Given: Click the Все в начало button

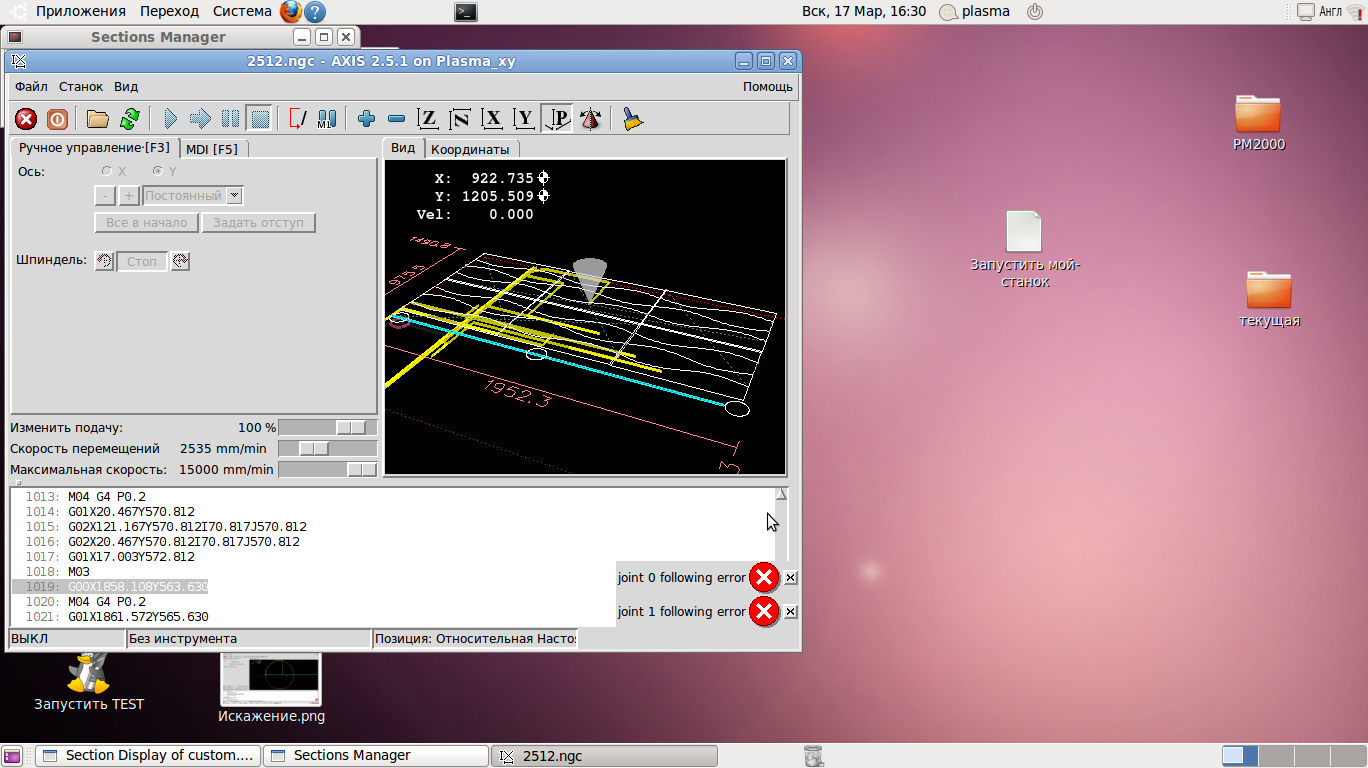Looking at the screenshot, I should point(146,223).
